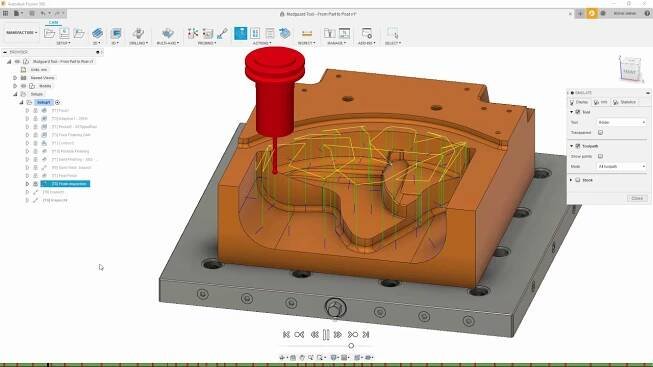Click the 3D milling operations icon
This screenshot has width=653, height=367.
116,33
